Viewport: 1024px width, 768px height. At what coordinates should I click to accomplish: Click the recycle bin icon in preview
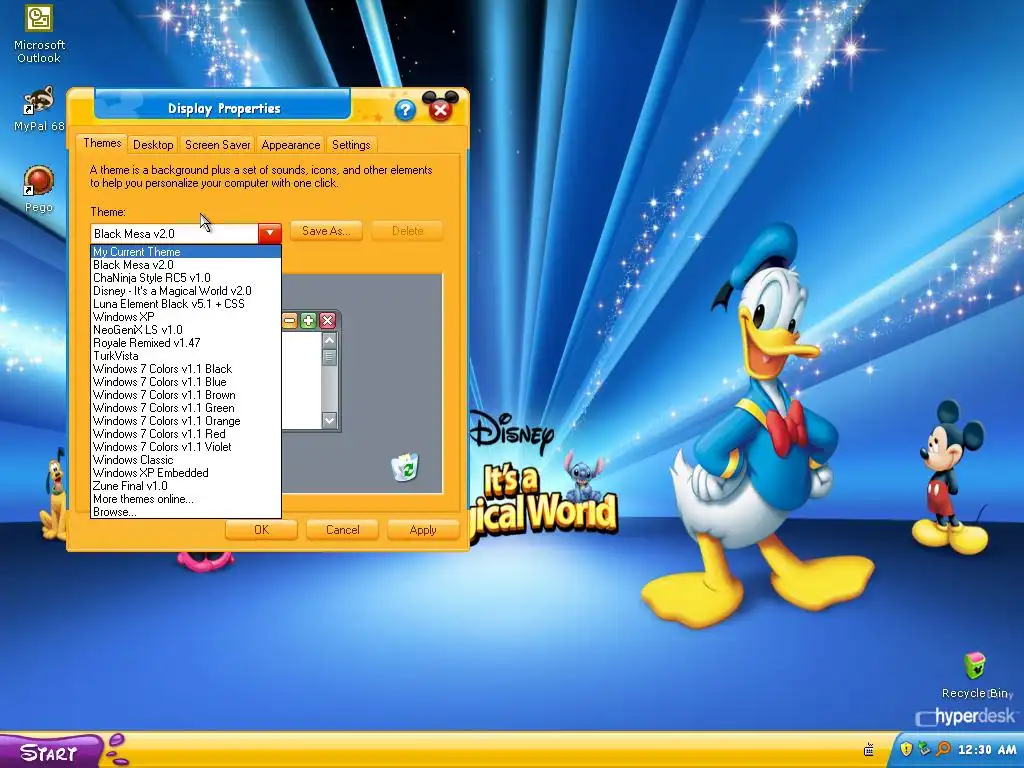(405, 467)
